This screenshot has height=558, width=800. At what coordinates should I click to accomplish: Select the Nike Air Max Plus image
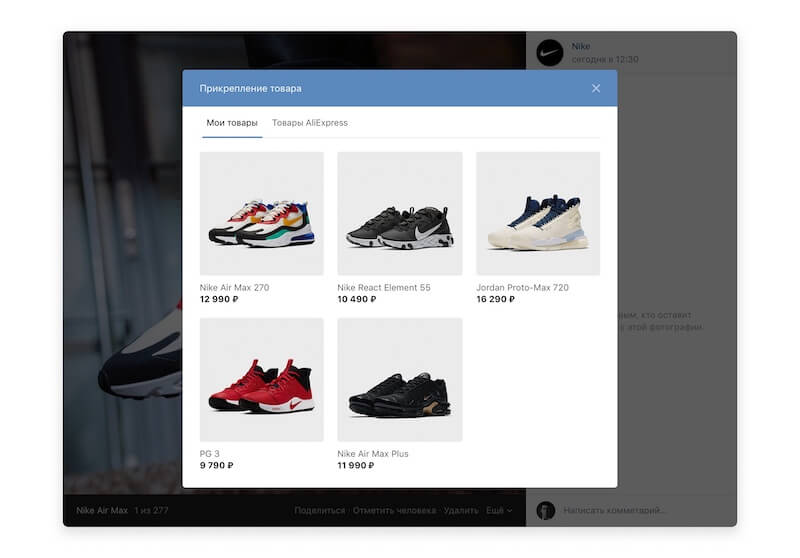(x=400, y=380)
